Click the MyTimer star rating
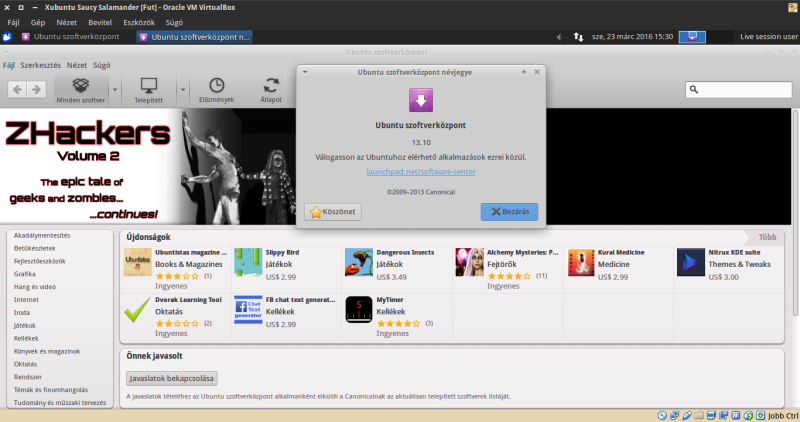The height and width of the screenshot is (422, 800). (398, 324)
